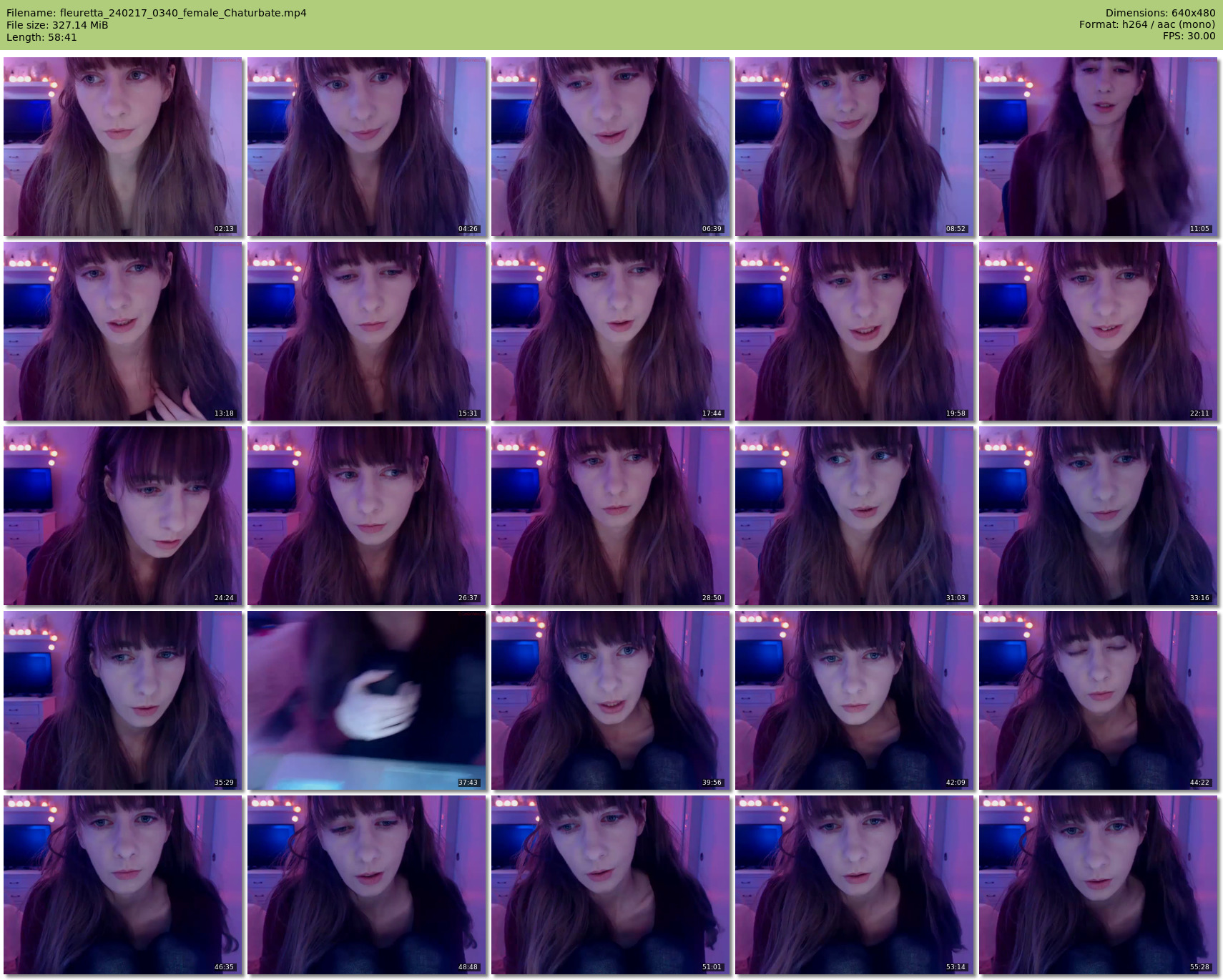Screen dimensions: 1223x980
Task: Select the 'Dimensions: 640x480' text
Action: click(1160, 13)
